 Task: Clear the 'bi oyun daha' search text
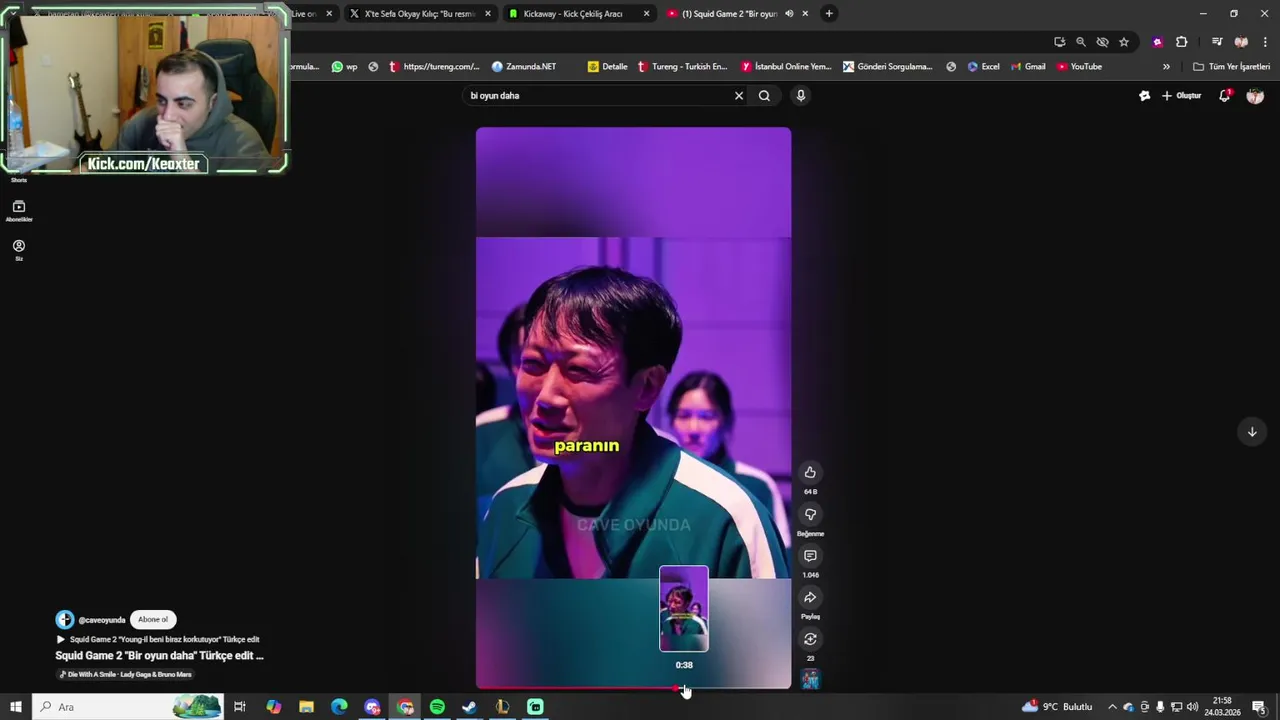(739, 96)
